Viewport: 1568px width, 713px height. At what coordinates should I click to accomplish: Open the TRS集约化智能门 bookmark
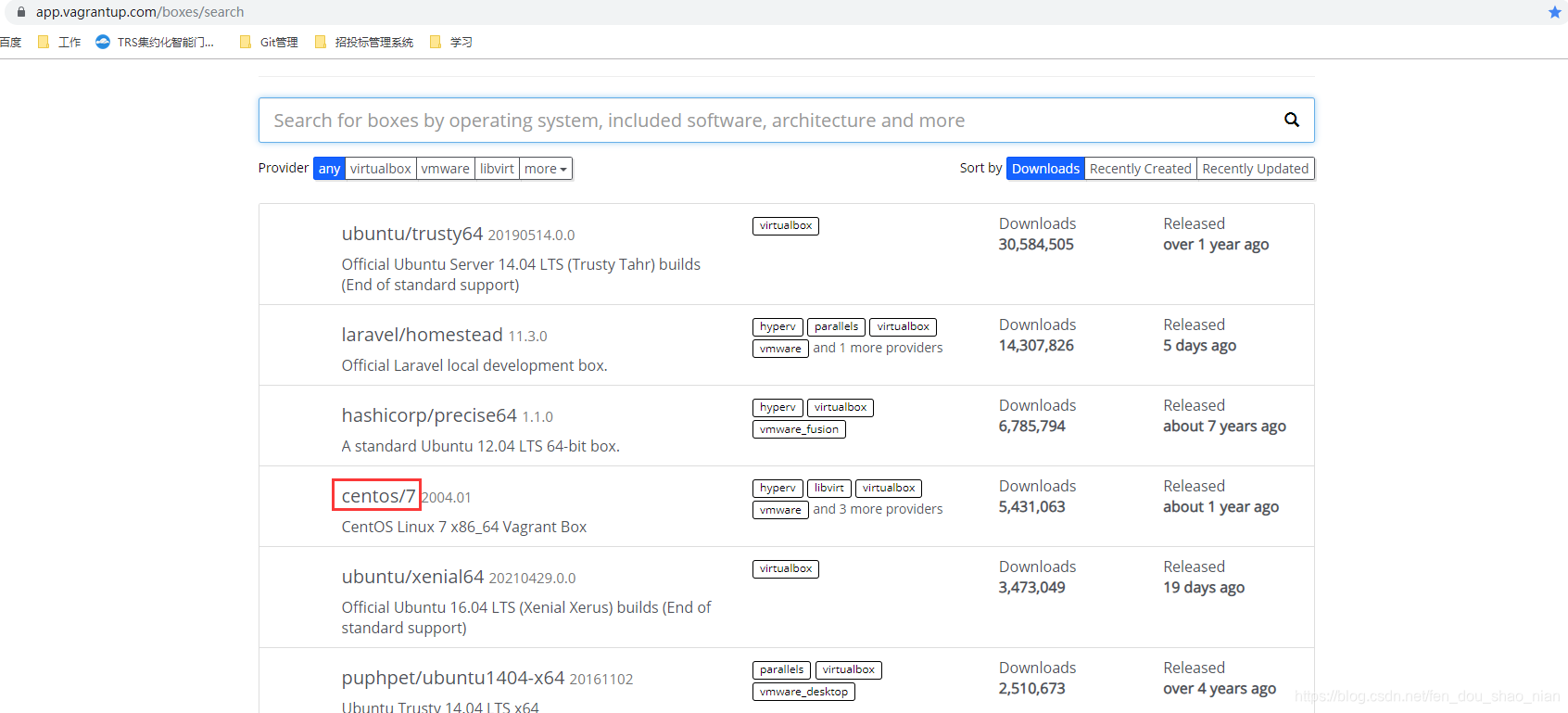click(x=156, y=42)
